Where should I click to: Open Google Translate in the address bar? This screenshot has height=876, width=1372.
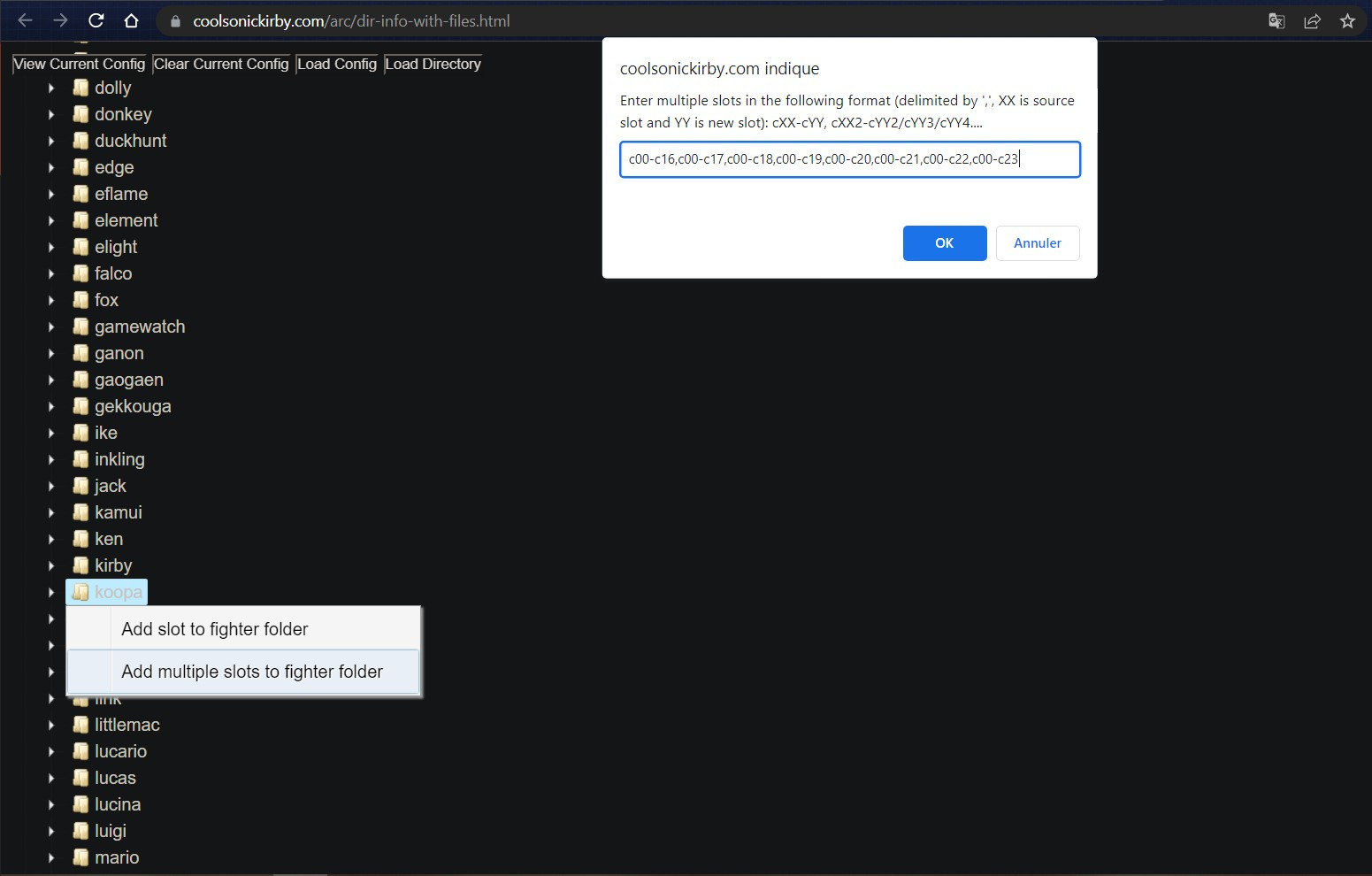(x=1276, y=20)
